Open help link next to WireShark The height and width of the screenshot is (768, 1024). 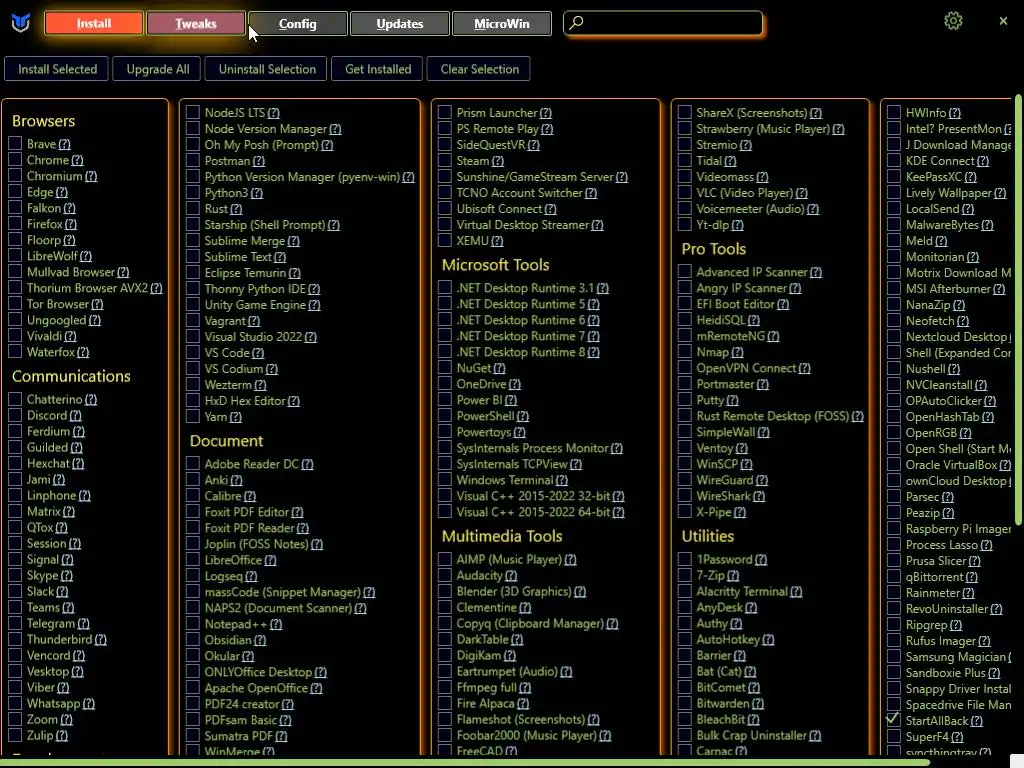pyautogui.click(x=759, y=496)
